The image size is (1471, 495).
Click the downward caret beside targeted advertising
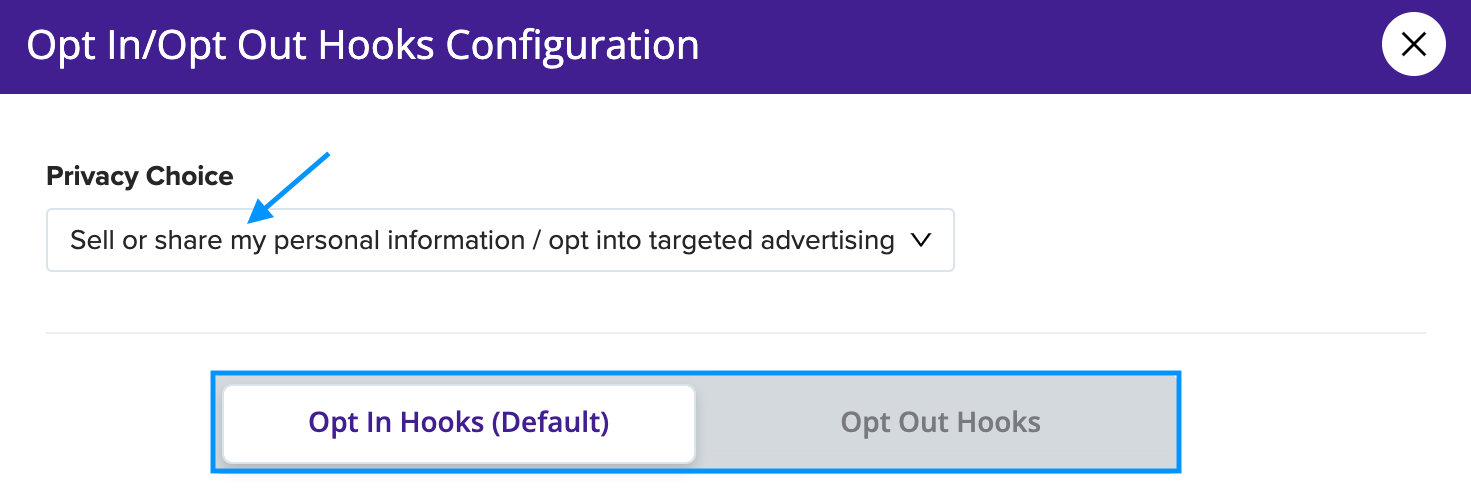click(x=921, y=240)
